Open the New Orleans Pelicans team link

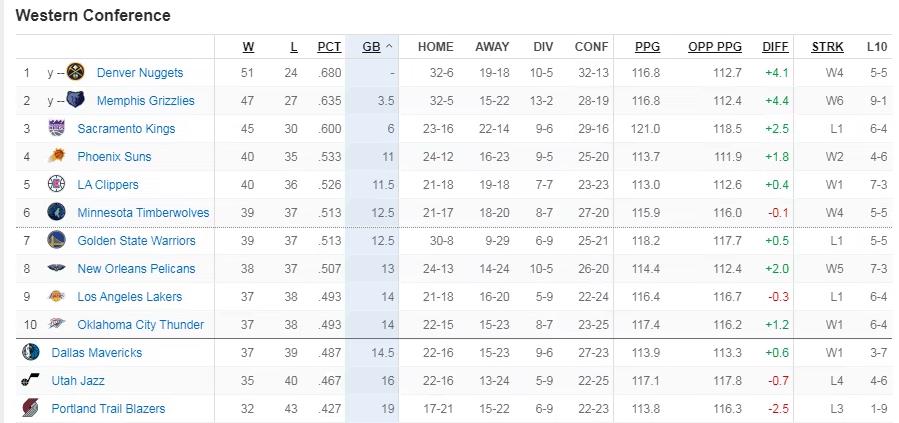click(136, 268)
